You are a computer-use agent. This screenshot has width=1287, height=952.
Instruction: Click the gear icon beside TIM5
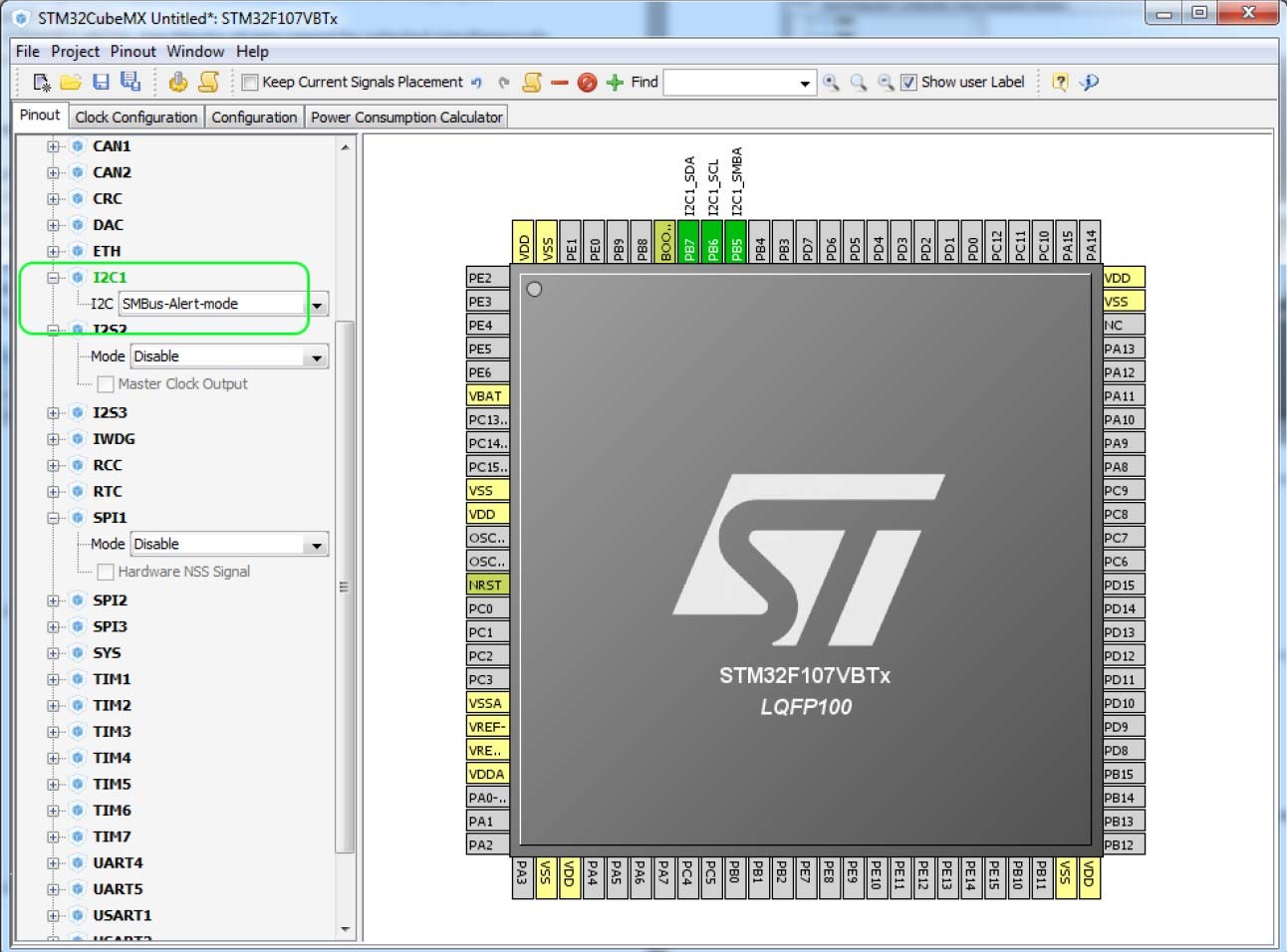(x=77, y=785)
